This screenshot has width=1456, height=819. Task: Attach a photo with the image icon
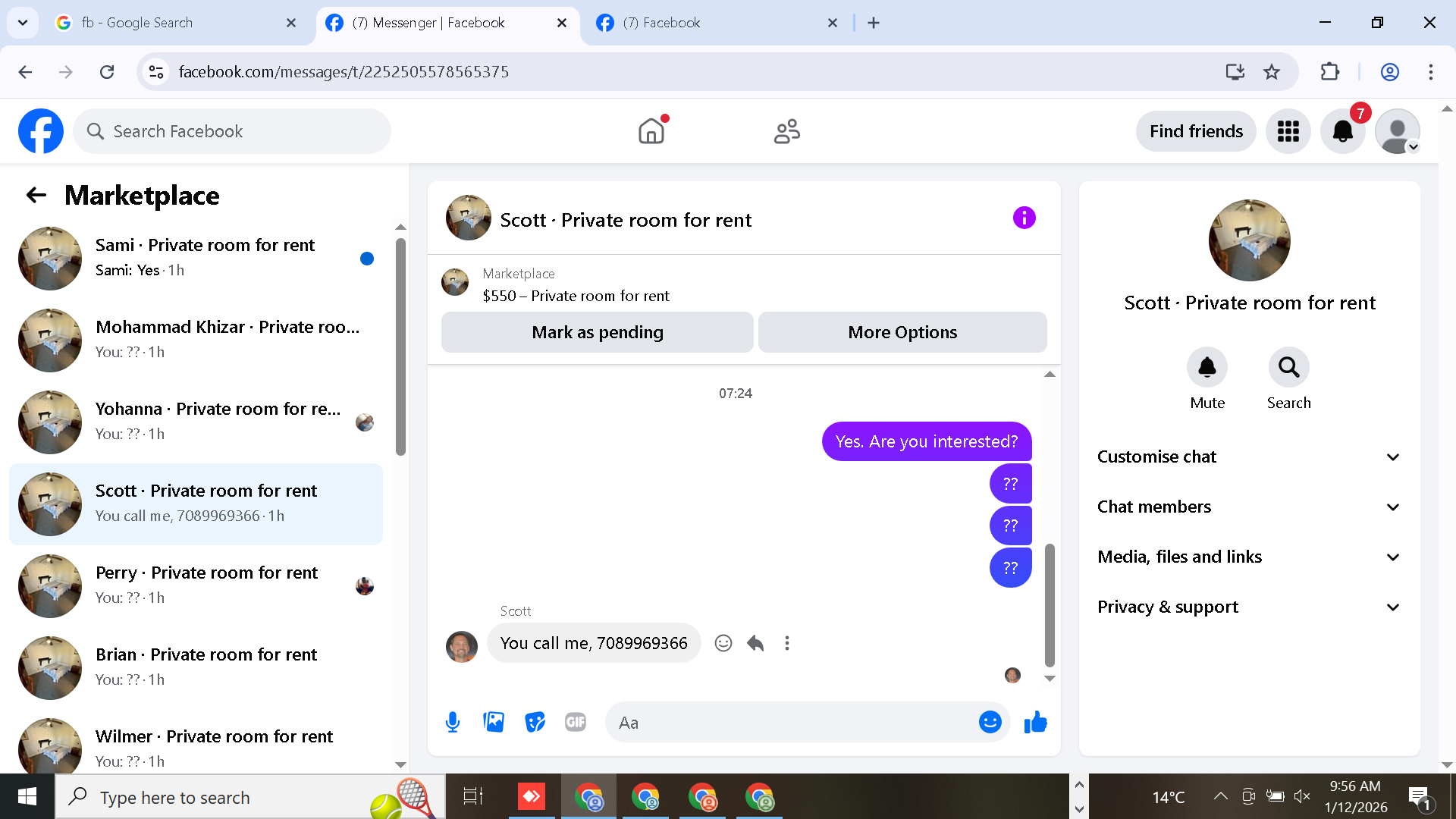coord(494,722)
